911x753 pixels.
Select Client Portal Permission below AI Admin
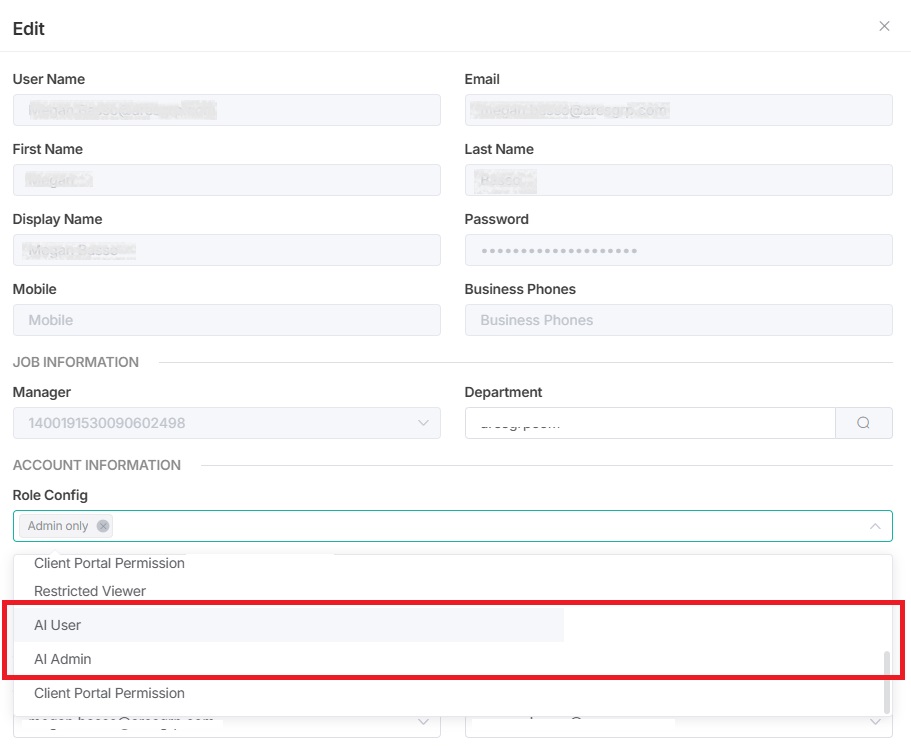coord(109,693)
